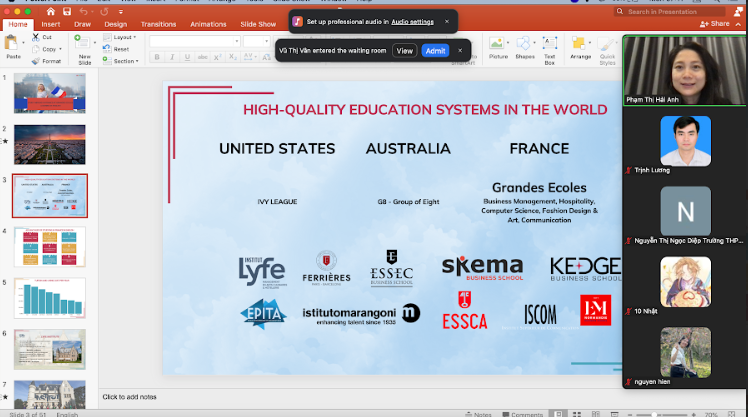Click the Arrange icon in the ribbon
The image size is (748, 417).
coord(580,46)
